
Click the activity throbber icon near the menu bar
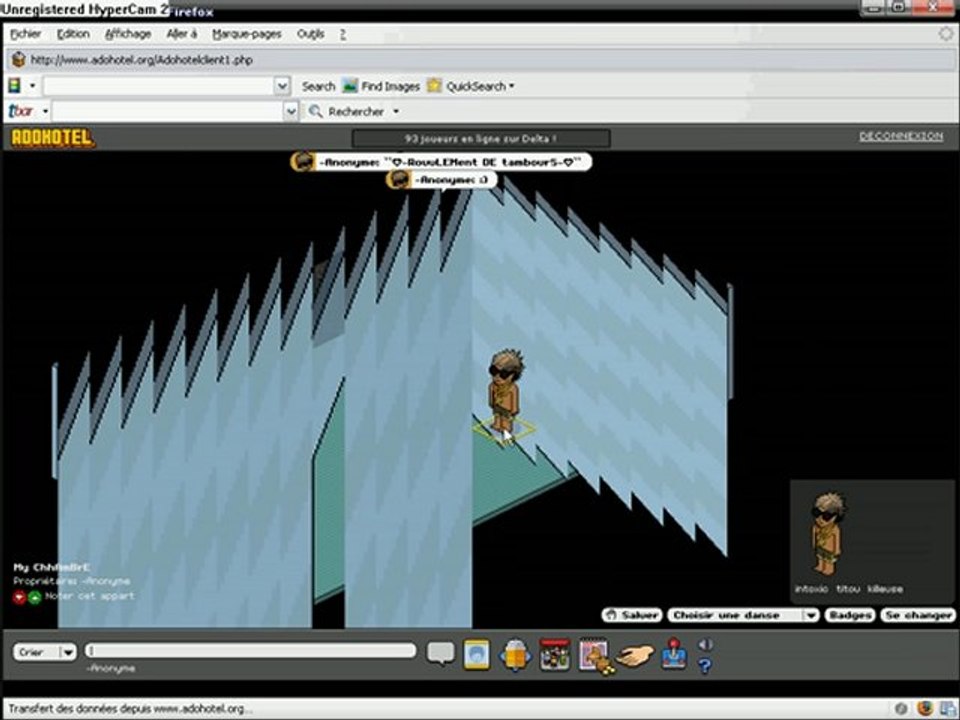[x=945, y=34]
